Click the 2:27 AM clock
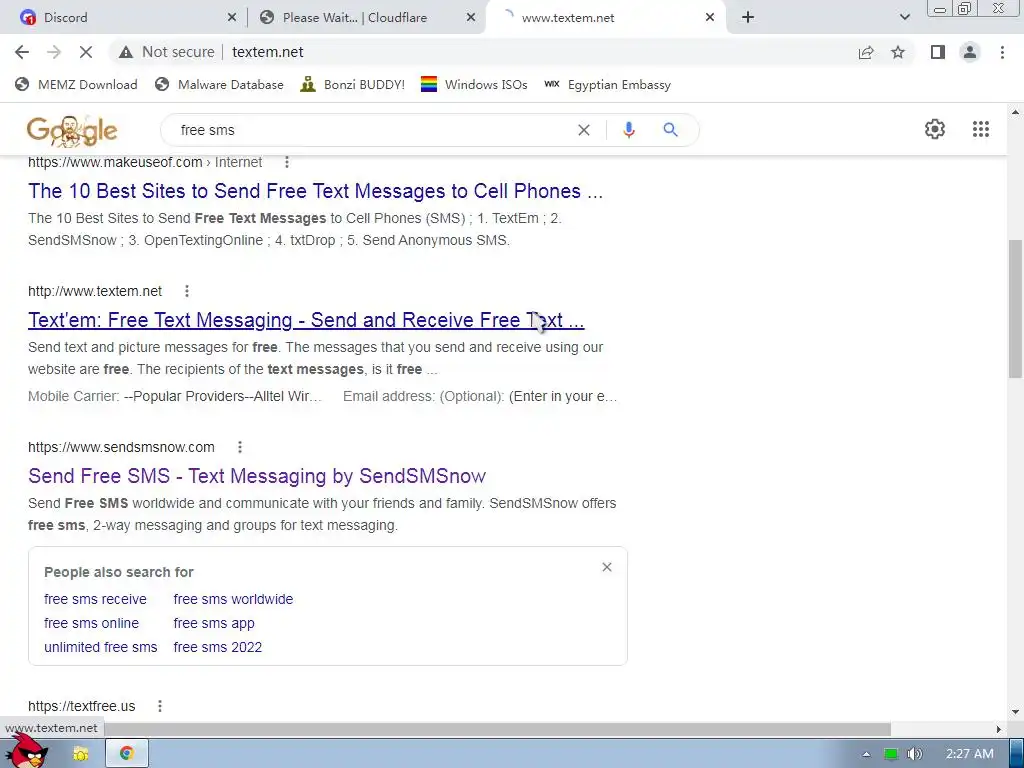The image size is (1024, 768). click(x=969, y=754)
